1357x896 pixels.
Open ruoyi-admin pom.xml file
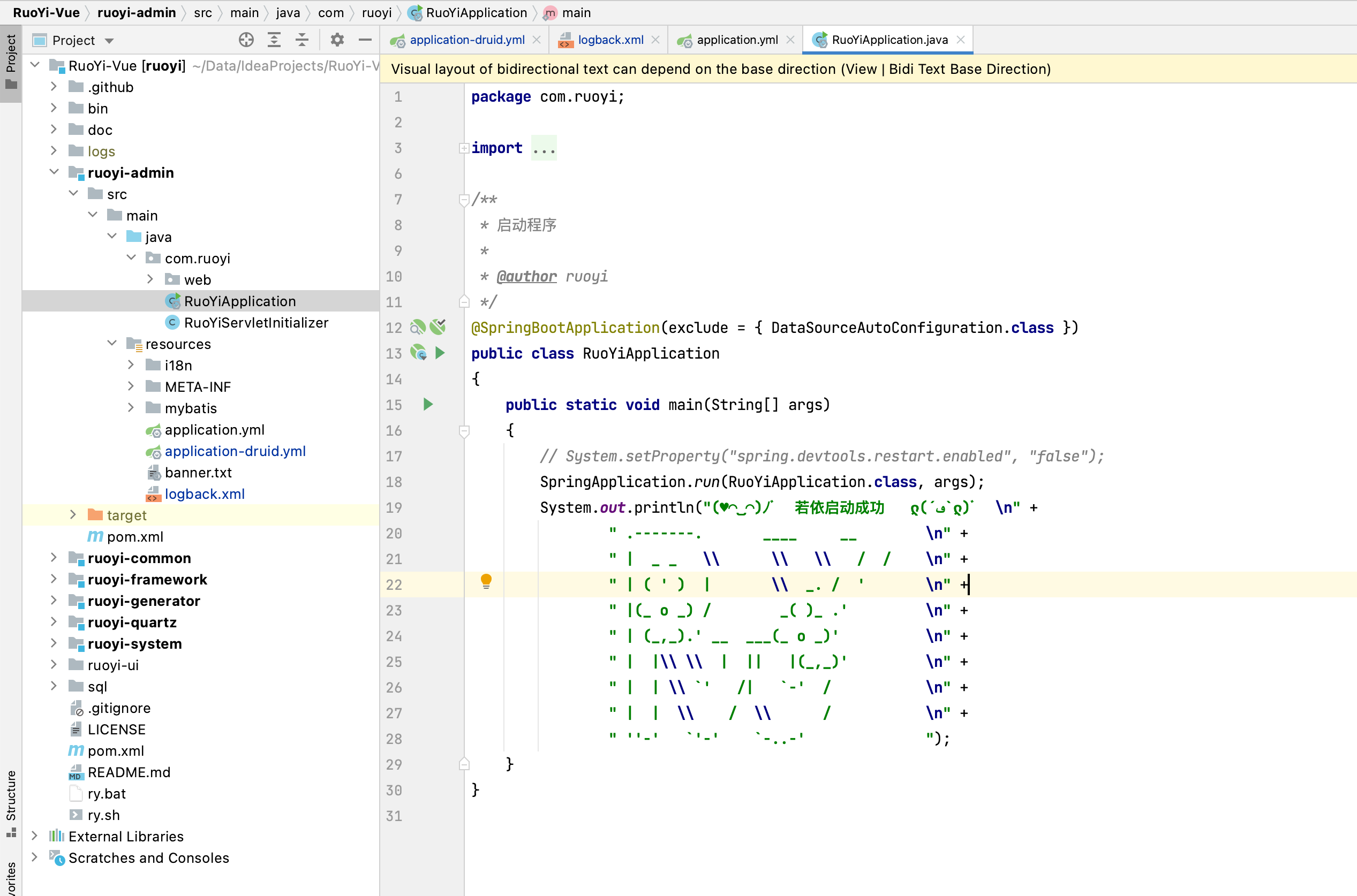tap(135, 536)
